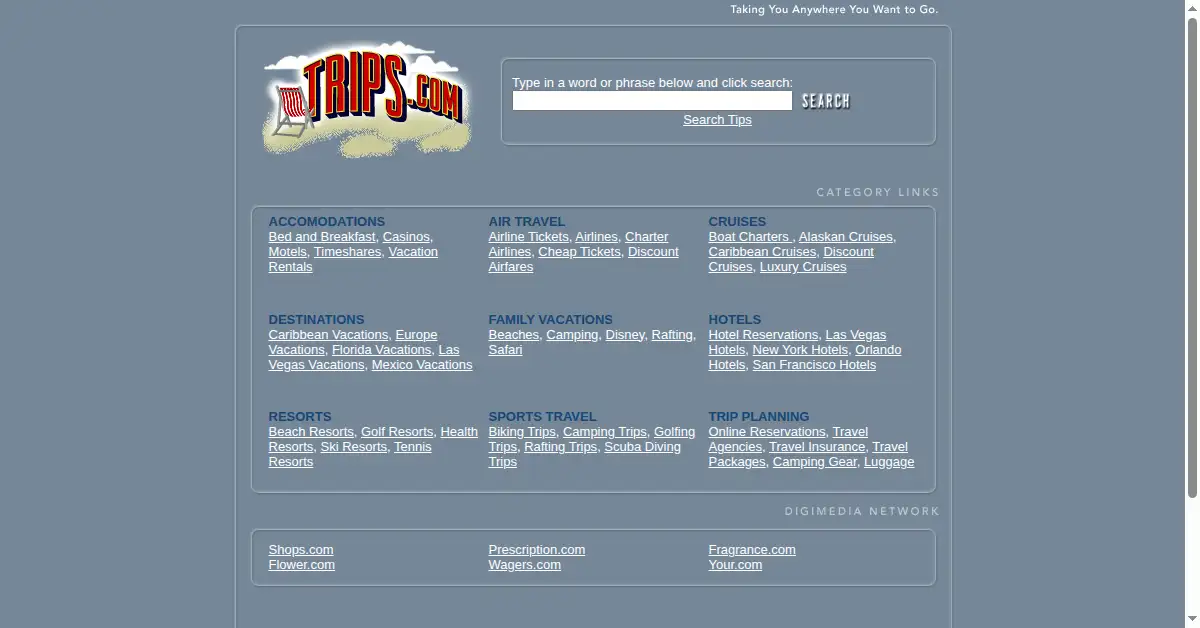
Task: Open the Caribbean Vacations link
Action: pos(328,335)
